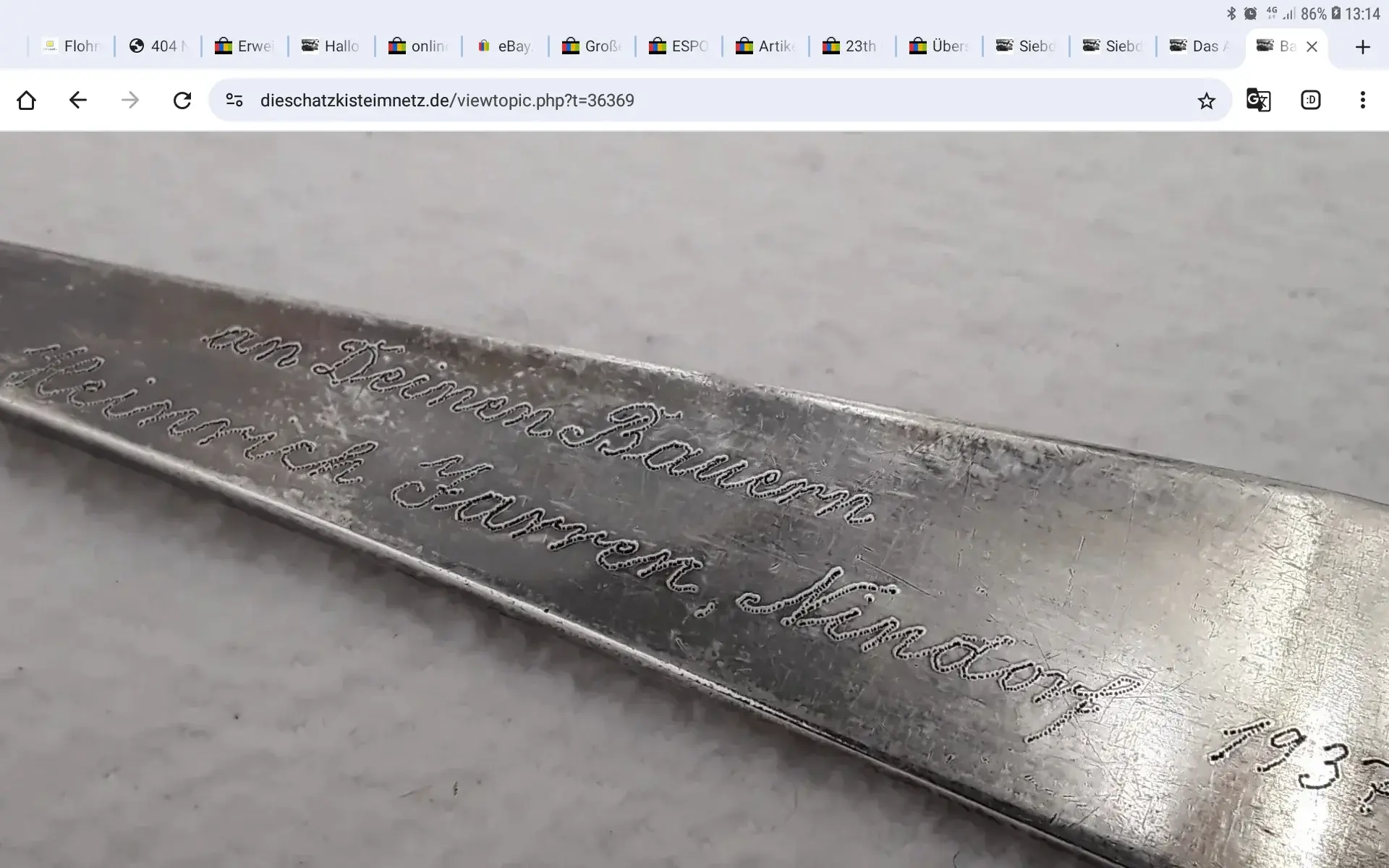
Task: Go to the browser home page
Action: (26, 100)
